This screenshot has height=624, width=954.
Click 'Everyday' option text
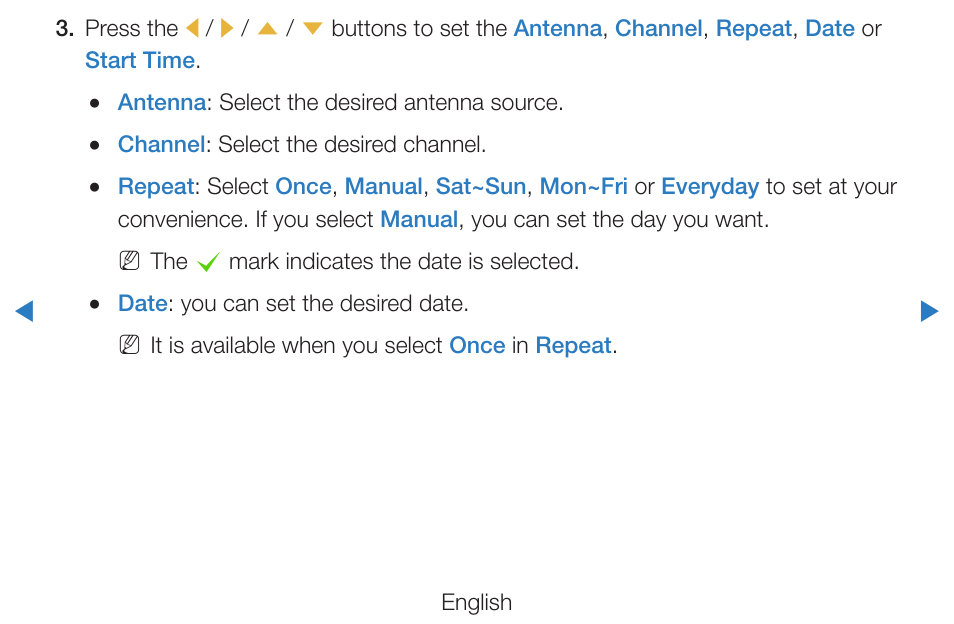point(710,187)
